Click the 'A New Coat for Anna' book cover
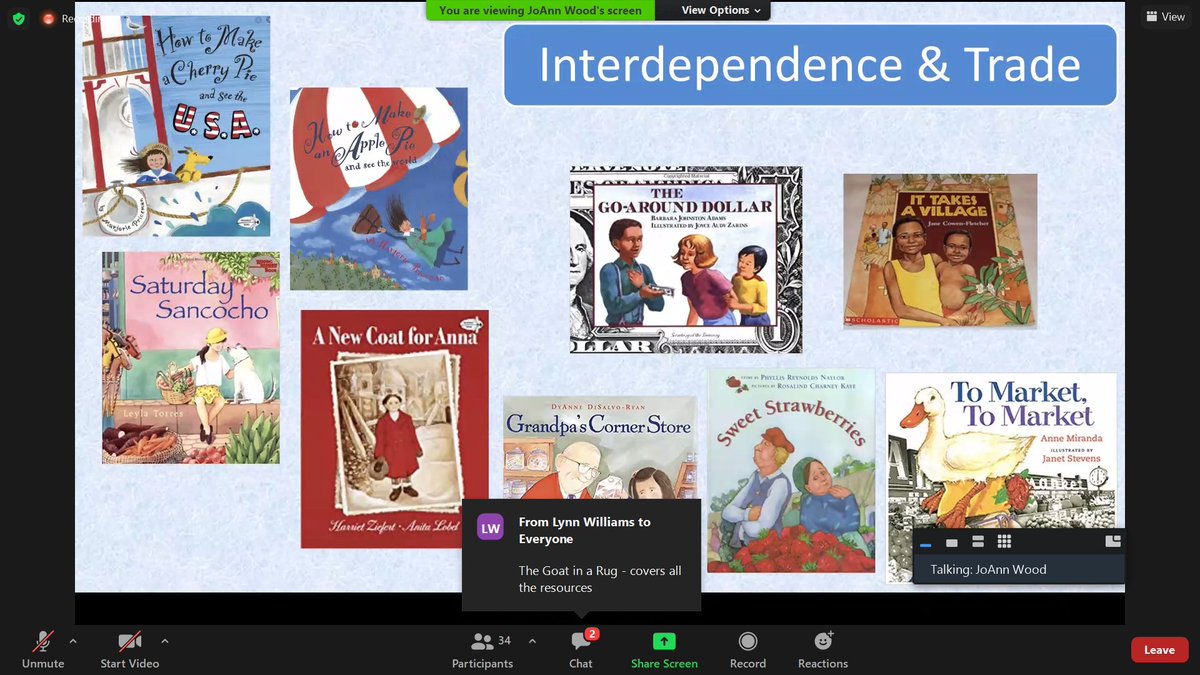This screenshot has width=1200, height=675. coord(395,429)
